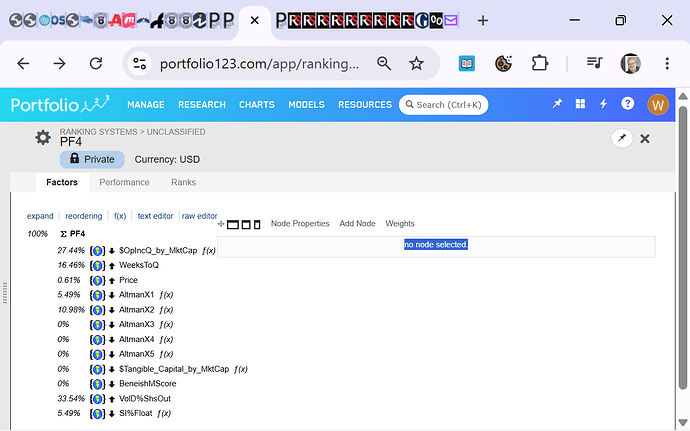Select the PF4 root node
690x431 pixels.
click(x=77, y=234)
